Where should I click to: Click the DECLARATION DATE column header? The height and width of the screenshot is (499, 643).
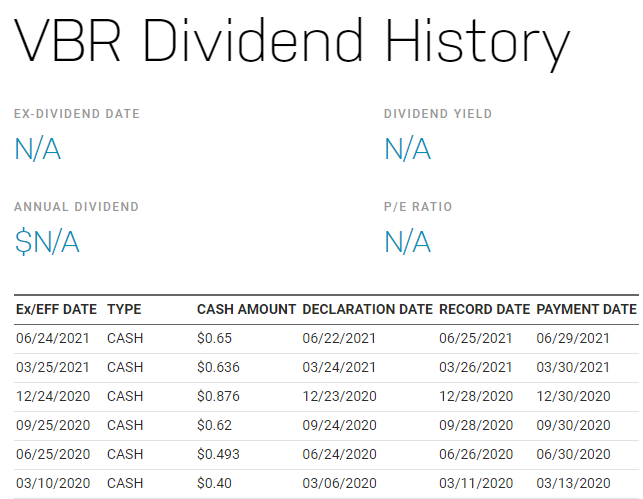pyautogui.click(x=367, y=309)
